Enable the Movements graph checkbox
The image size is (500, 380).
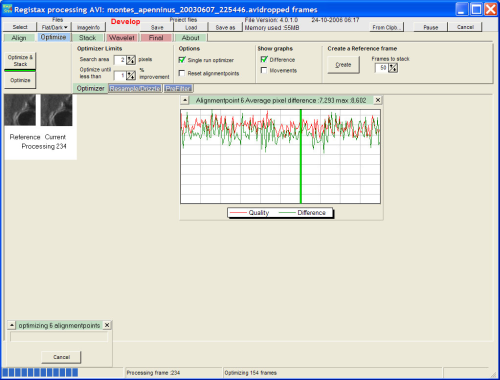click(x=264, y=70)
